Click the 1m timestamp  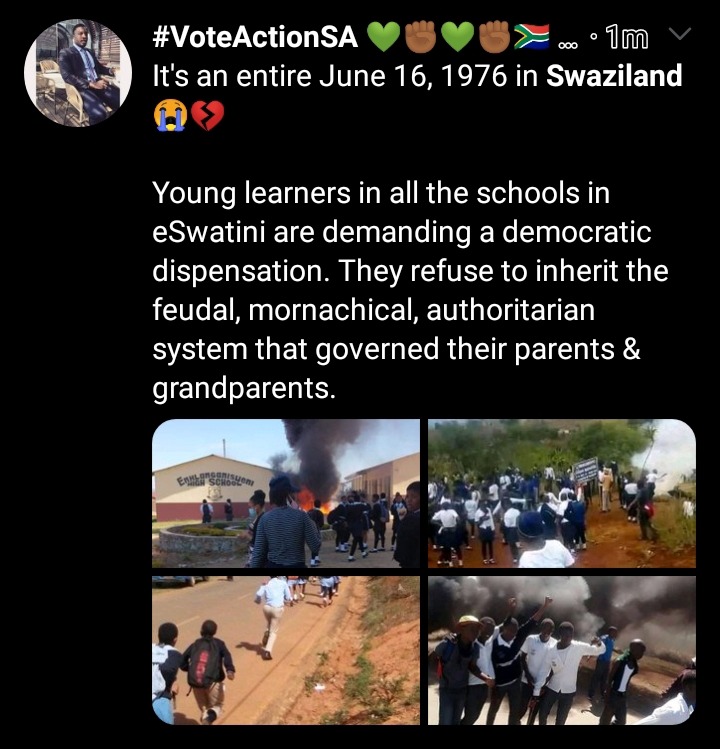(x=627, y=38)
